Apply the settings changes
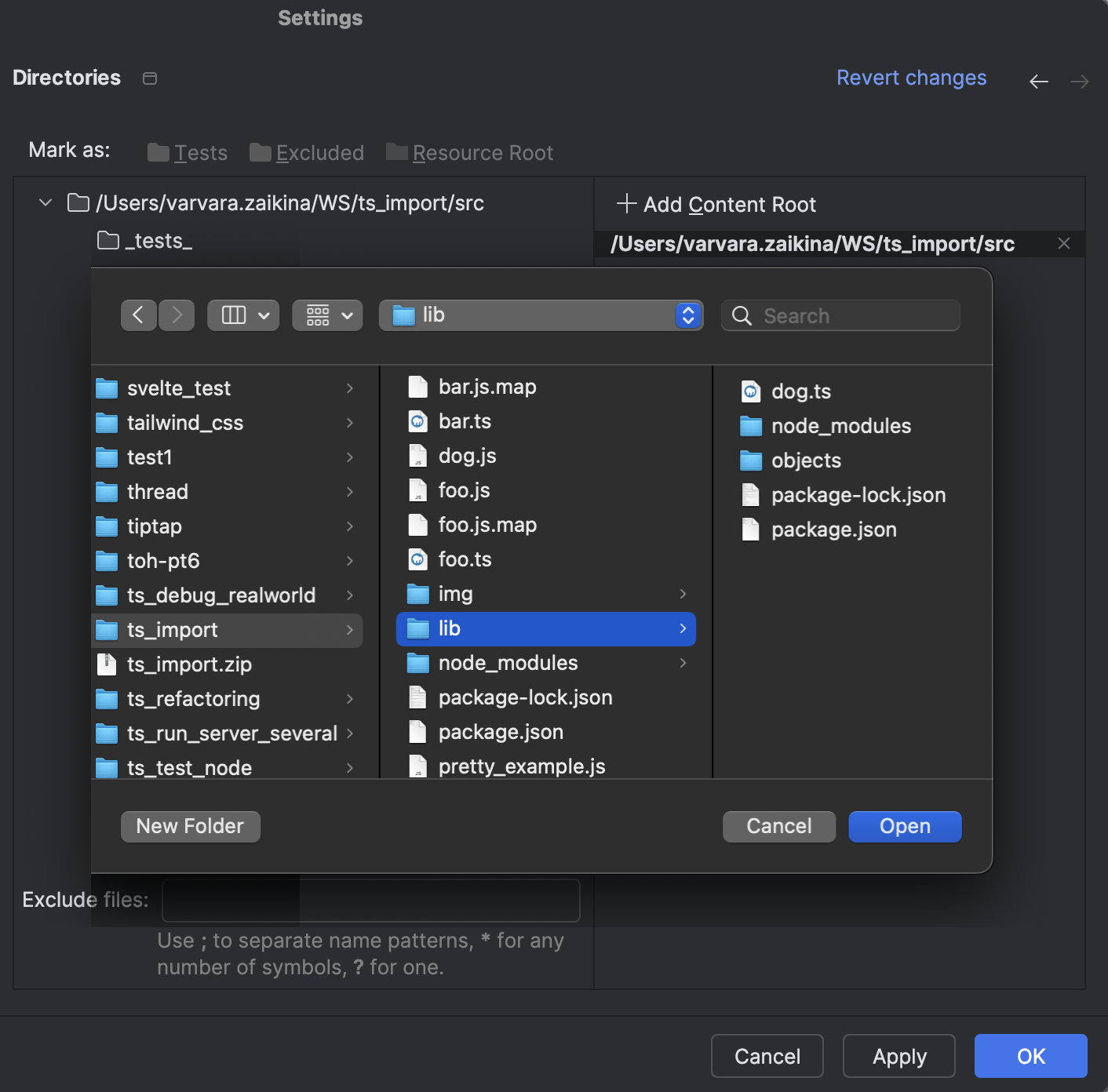1108x1092 pixels. coord(898,1056)
